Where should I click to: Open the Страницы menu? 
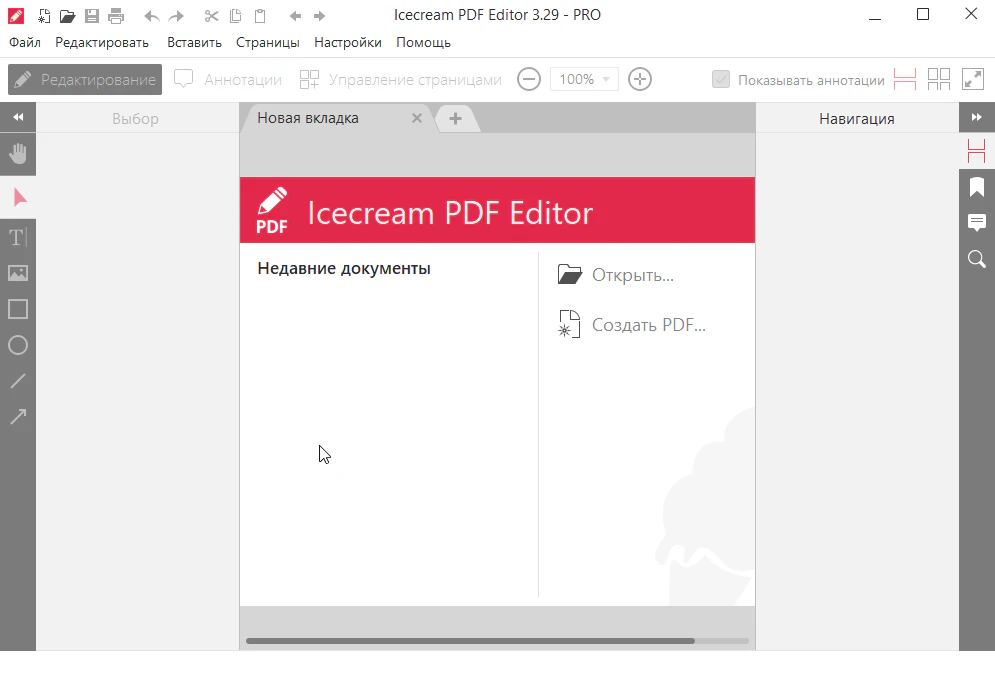(268, 43)
